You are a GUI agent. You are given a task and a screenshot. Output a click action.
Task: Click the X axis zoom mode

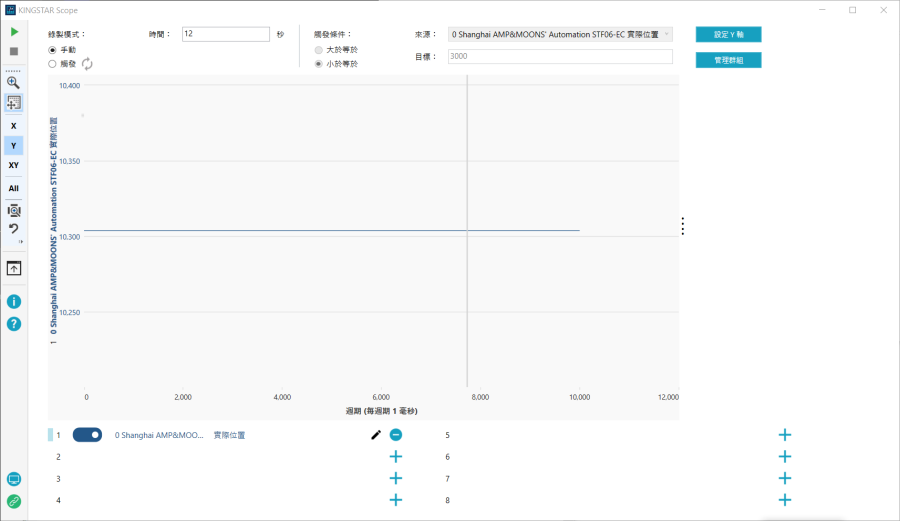tap(14, 126)
